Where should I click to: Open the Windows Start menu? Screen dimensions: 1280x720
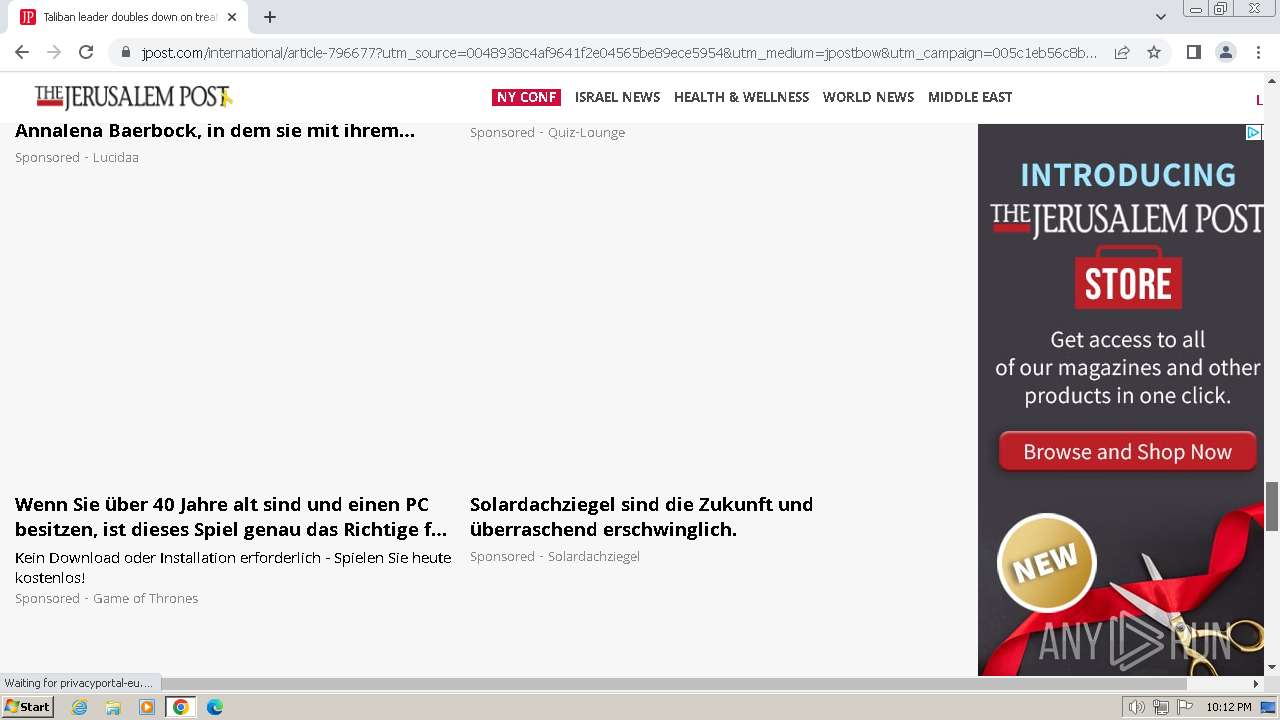[27, 707]
